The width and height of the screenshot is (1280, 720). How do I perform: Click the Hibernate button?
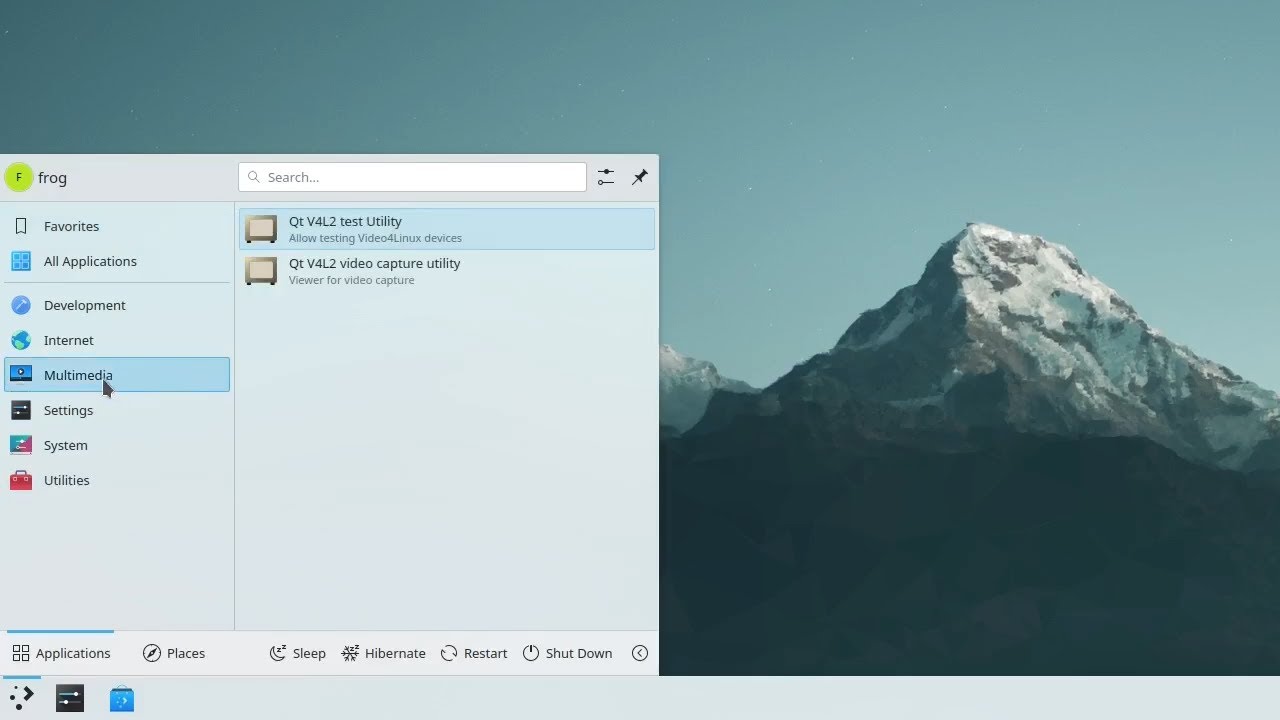(x=384, y=653)
